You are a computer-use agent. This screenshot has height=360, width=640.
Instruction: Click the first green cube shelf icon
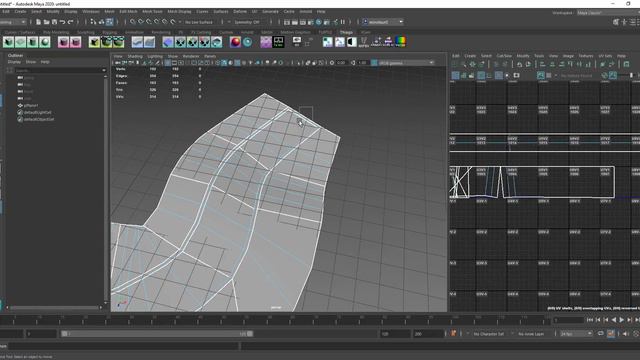[9, 42]
